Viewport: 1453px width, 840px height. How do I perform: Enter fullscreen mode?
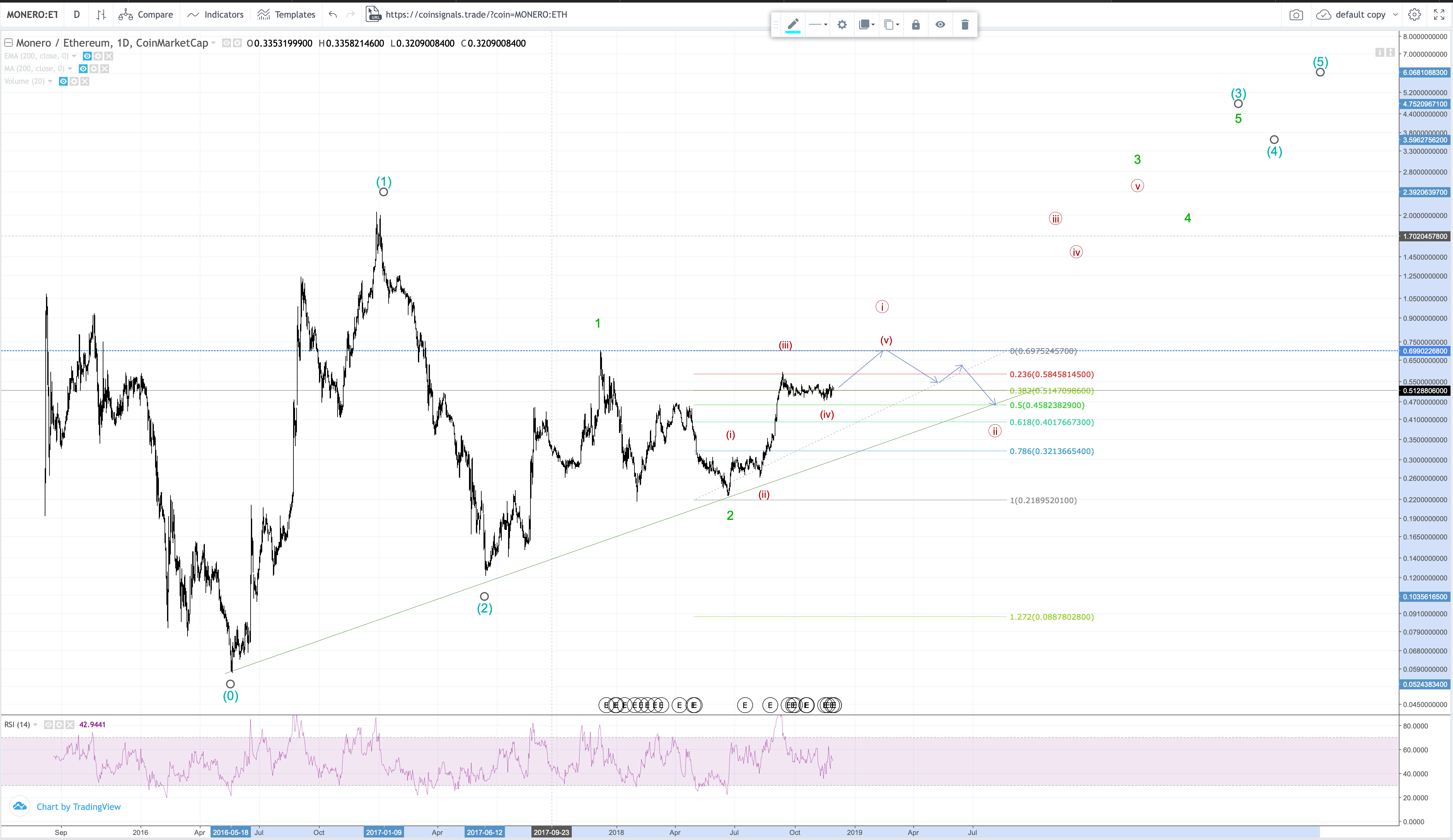(1439, 14)
